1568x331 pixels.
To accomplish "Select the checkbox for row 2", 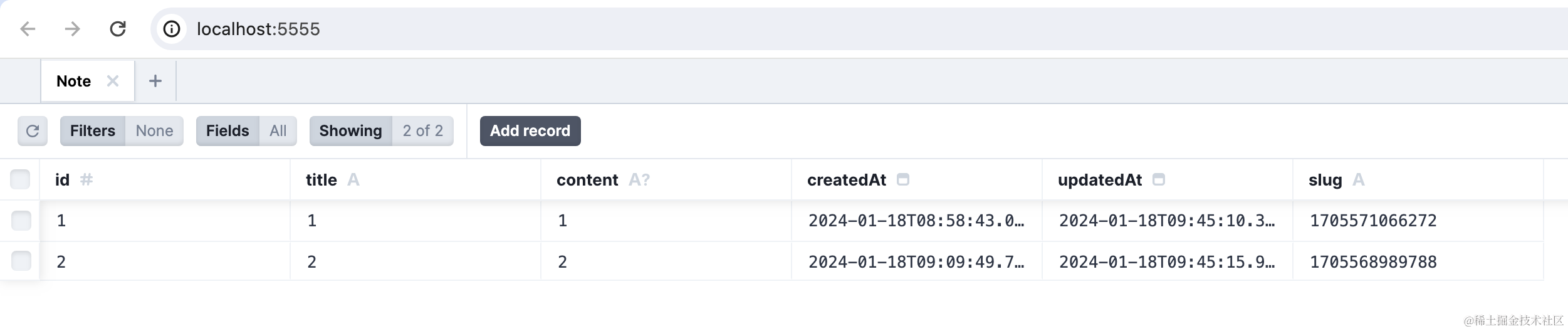I will click(x=21, y=261).
